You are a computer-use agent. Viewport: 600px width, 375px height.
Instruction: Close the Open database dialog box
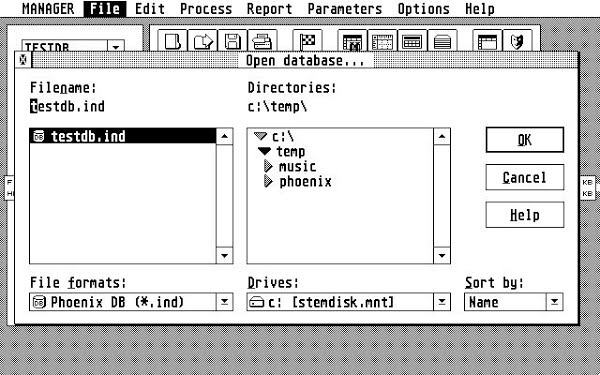coord(23,60)
